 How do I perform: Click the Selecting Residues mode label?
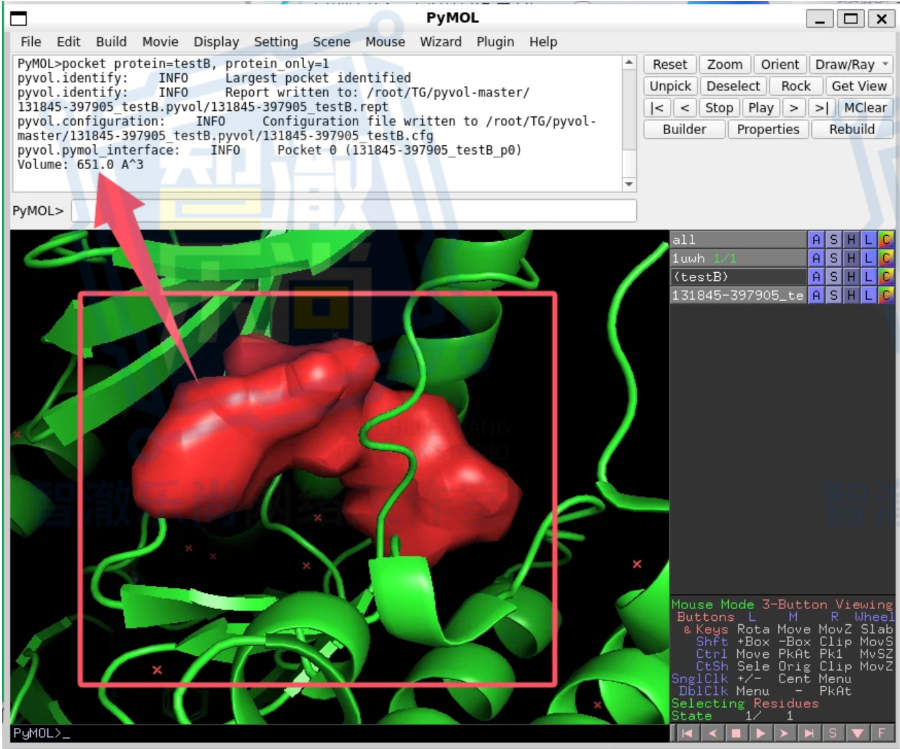(x=745, y=703)
